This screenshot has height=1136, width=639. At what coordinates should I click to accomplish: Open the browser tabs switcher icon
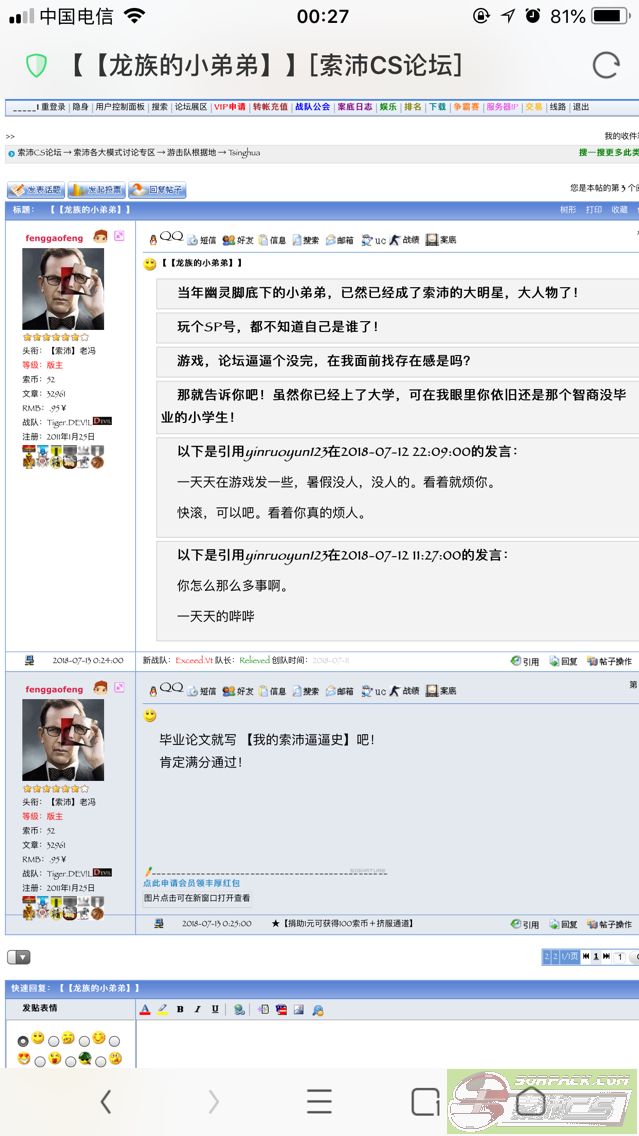coord(425,1102)
